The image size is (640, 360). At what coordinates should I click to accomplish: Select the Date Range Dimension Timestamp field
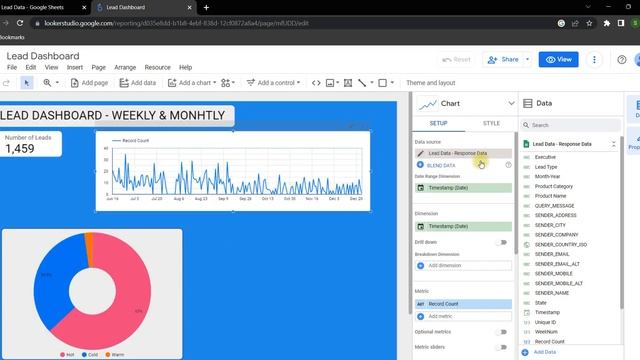coord(463,188)
